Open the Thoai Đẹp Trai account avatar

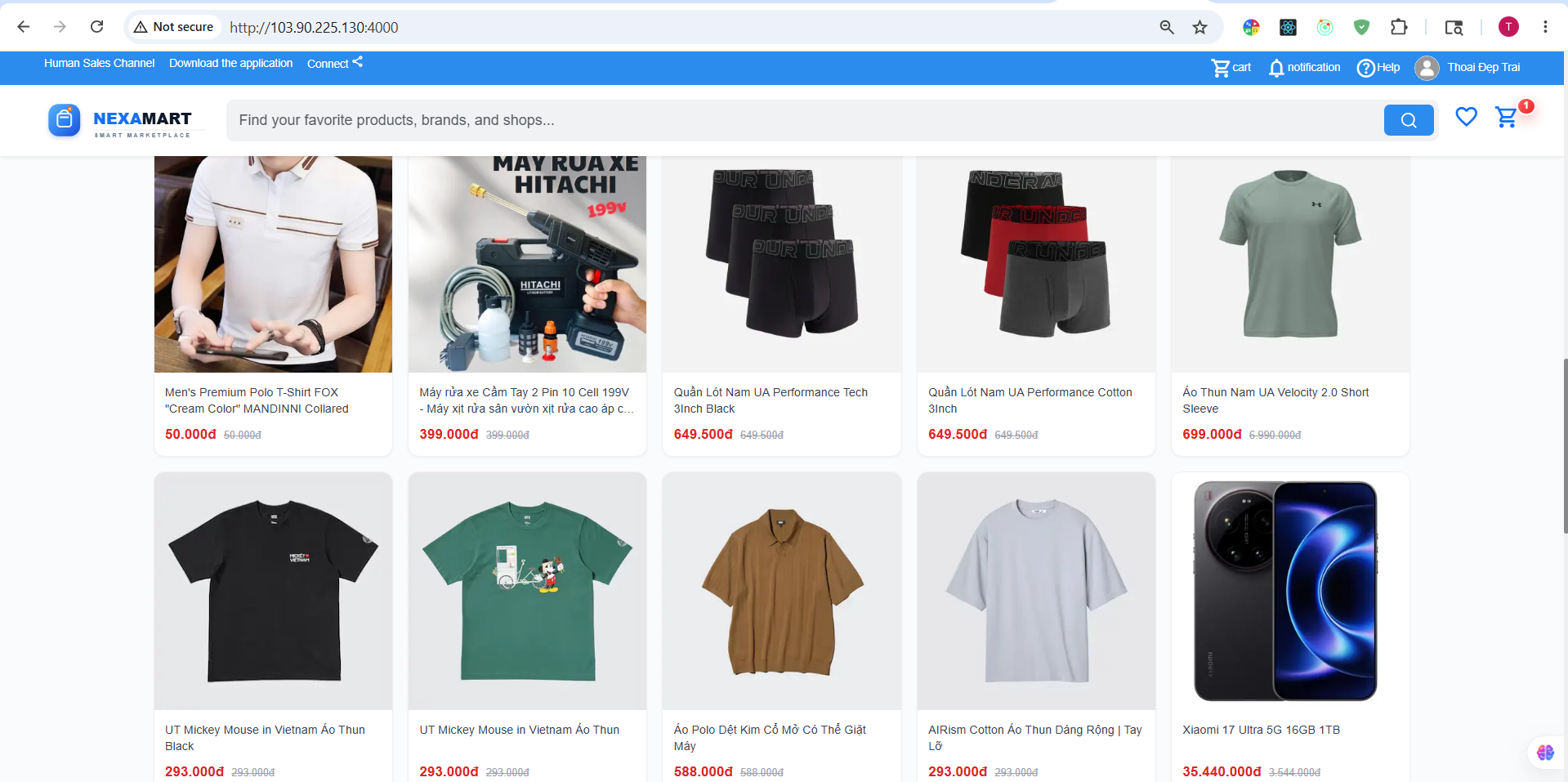tap(1427, 68)
